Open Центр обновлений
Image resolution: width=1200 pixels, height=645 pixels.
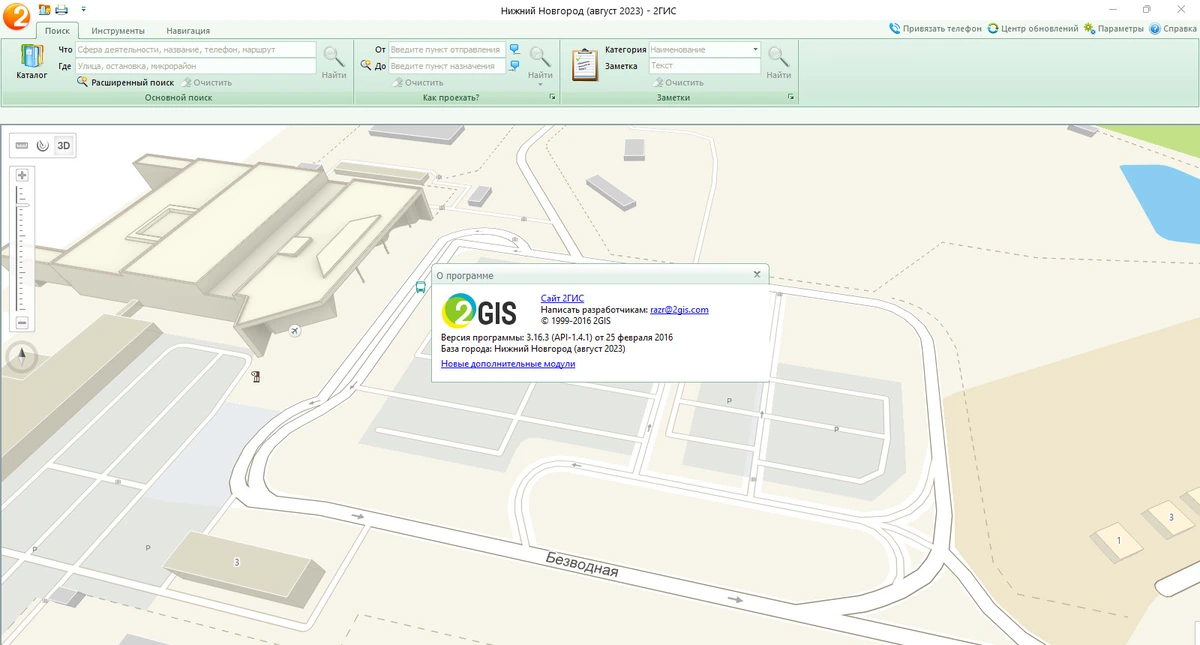pyautogui.click(x=1032, y=29)
